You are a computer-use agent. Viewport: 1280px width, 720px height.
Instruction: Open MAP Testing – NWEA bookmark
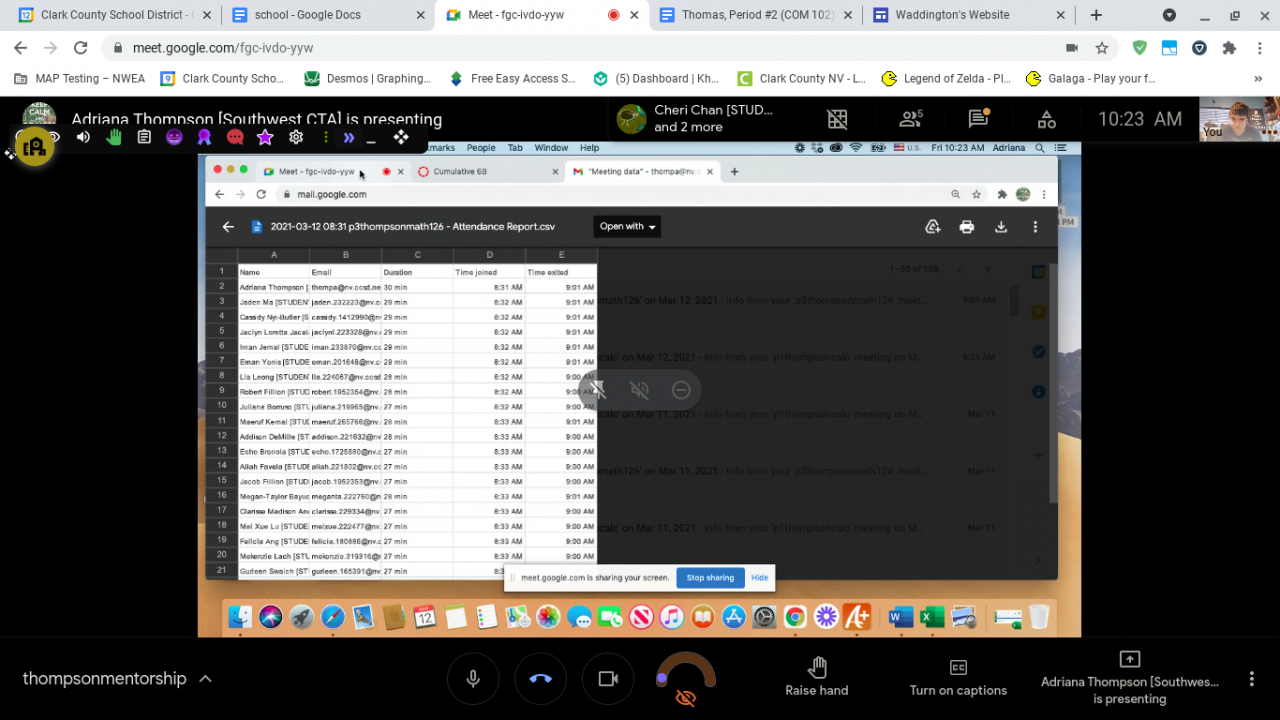[81, 79]
